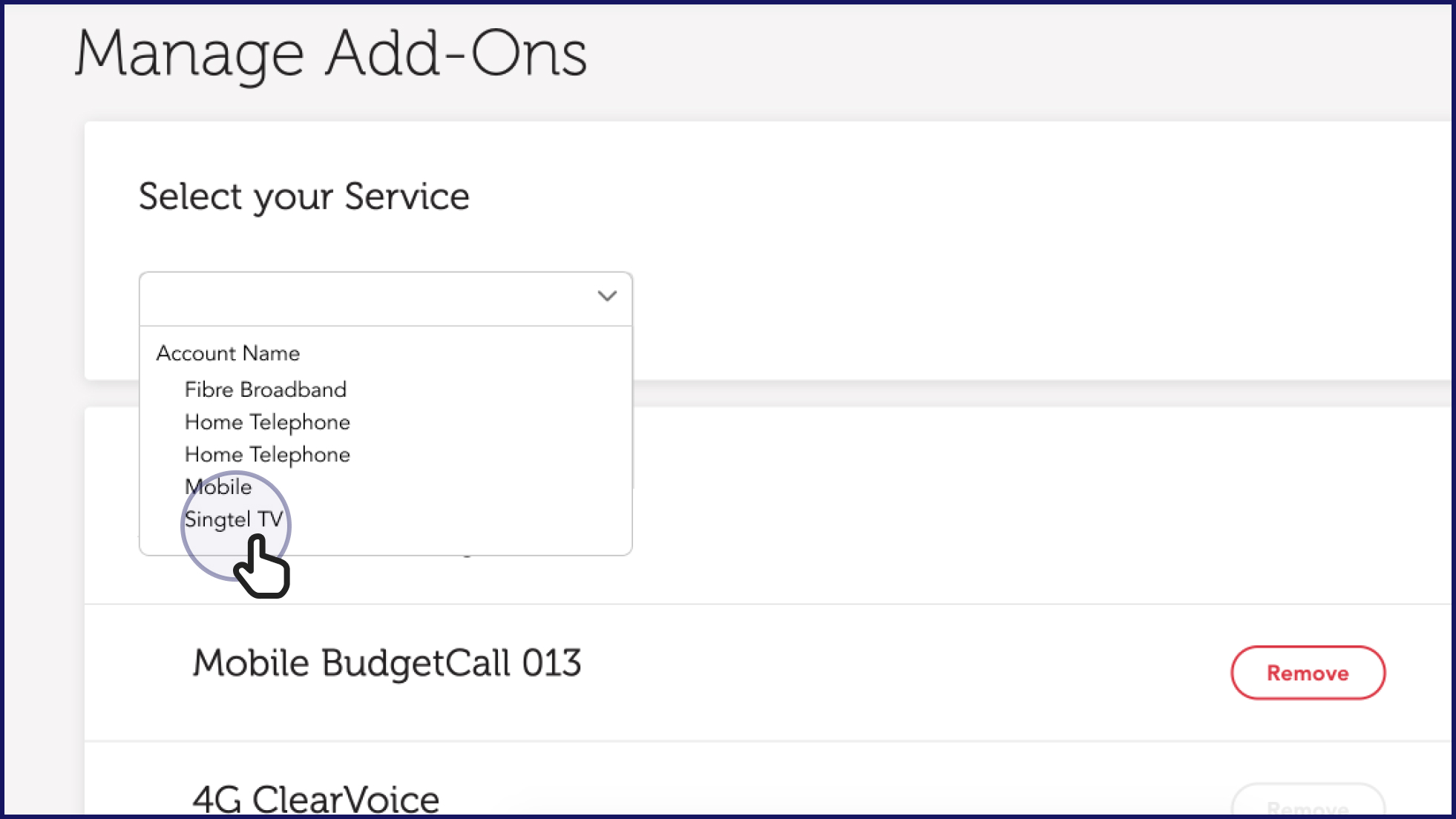The width and height of the screenshot is (1456, 819).
Task: Choose the second Home Telephone option
Action: click(267, 455)
